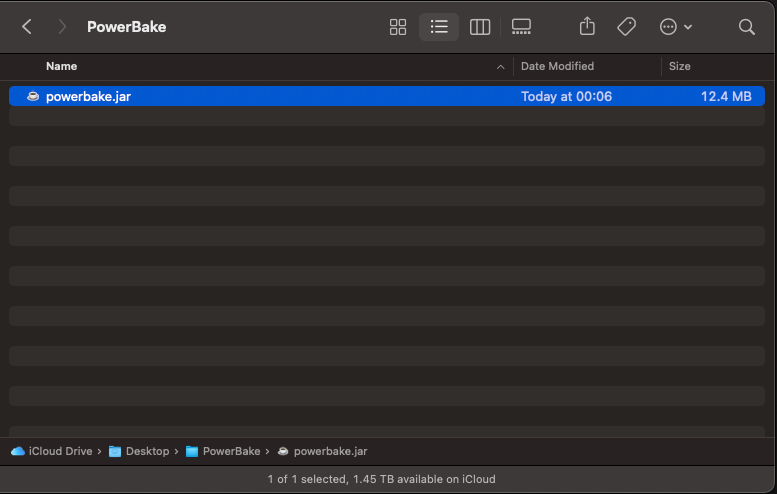Sort by Size column header
The image size is (777, 494).
(680, 66)
